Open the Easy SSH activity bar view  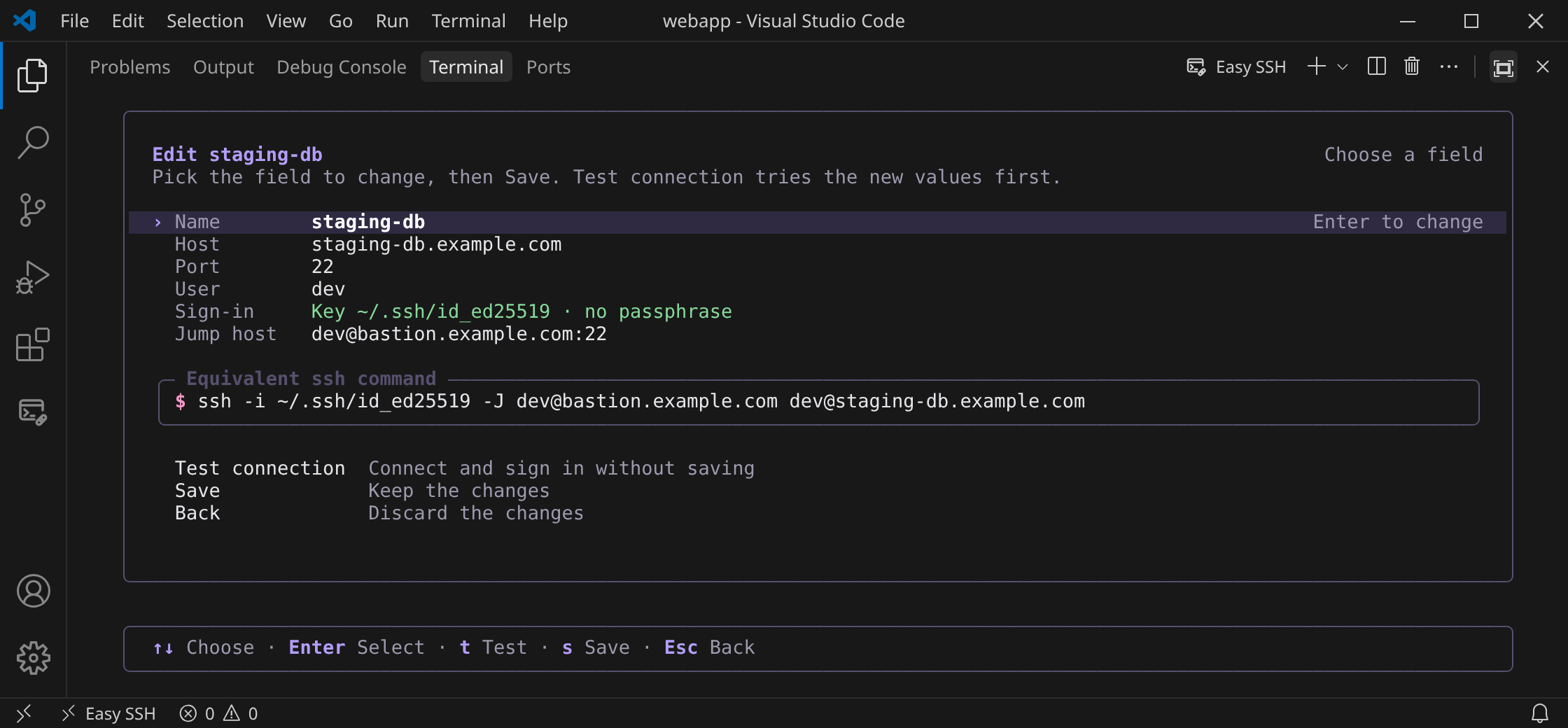pos(33,412)
